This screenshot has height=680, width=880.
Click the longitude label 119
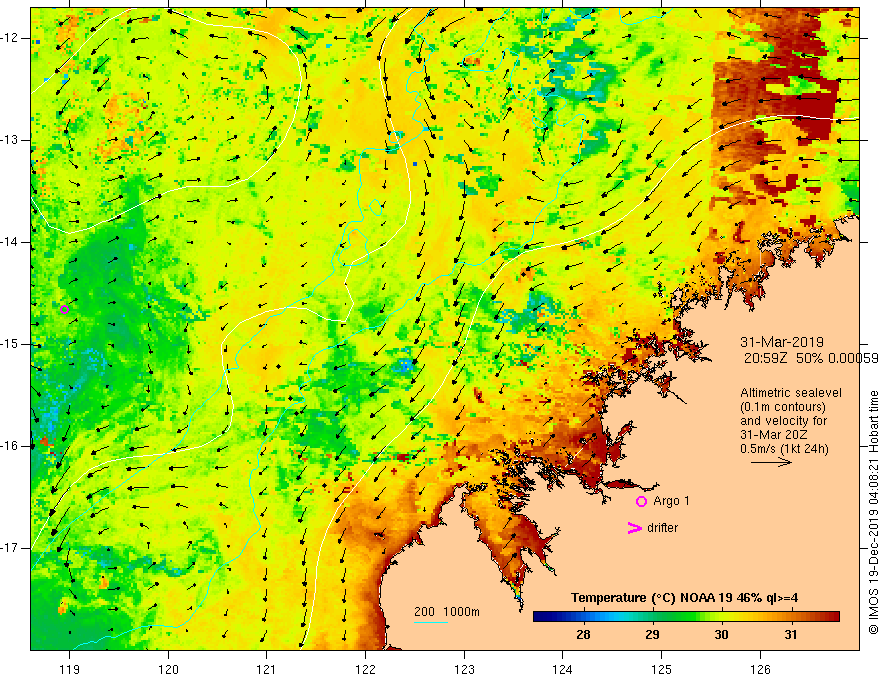click(x=70, y=669)
